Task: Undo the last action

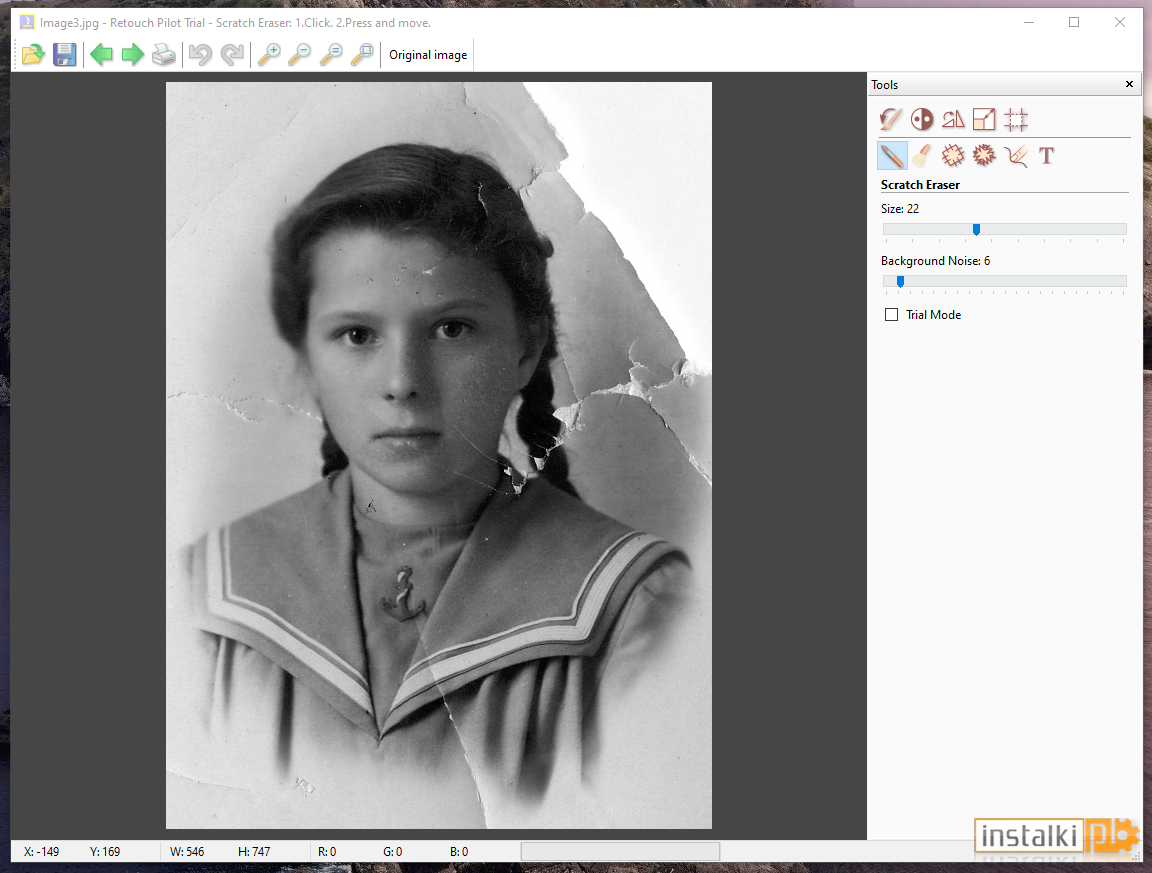Action: coord(200,54)
